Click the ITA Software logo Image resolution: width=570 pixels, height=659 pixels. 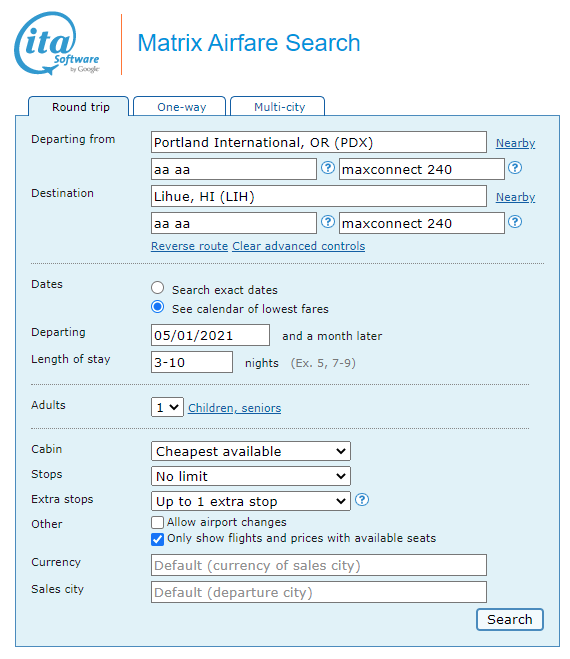[57, 43]
